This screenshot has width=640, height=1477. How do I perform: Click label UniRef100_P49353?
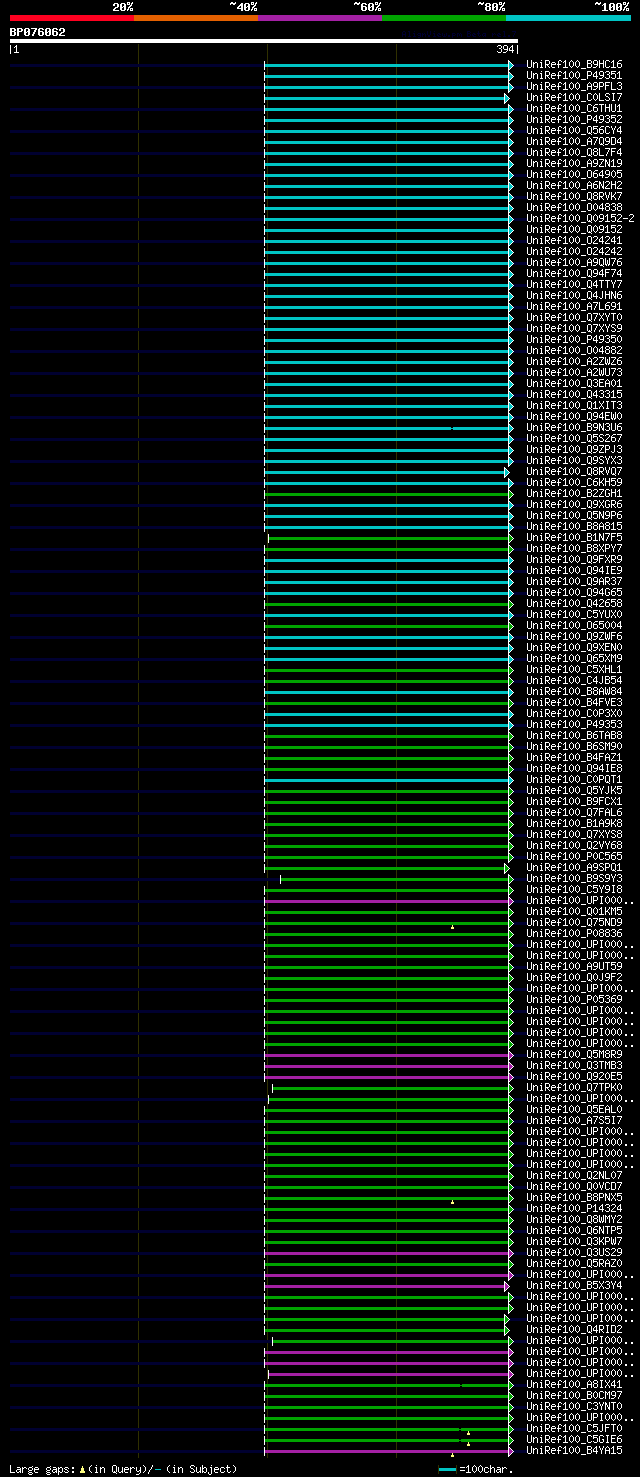pyautogui.click(x=574, y=724)
